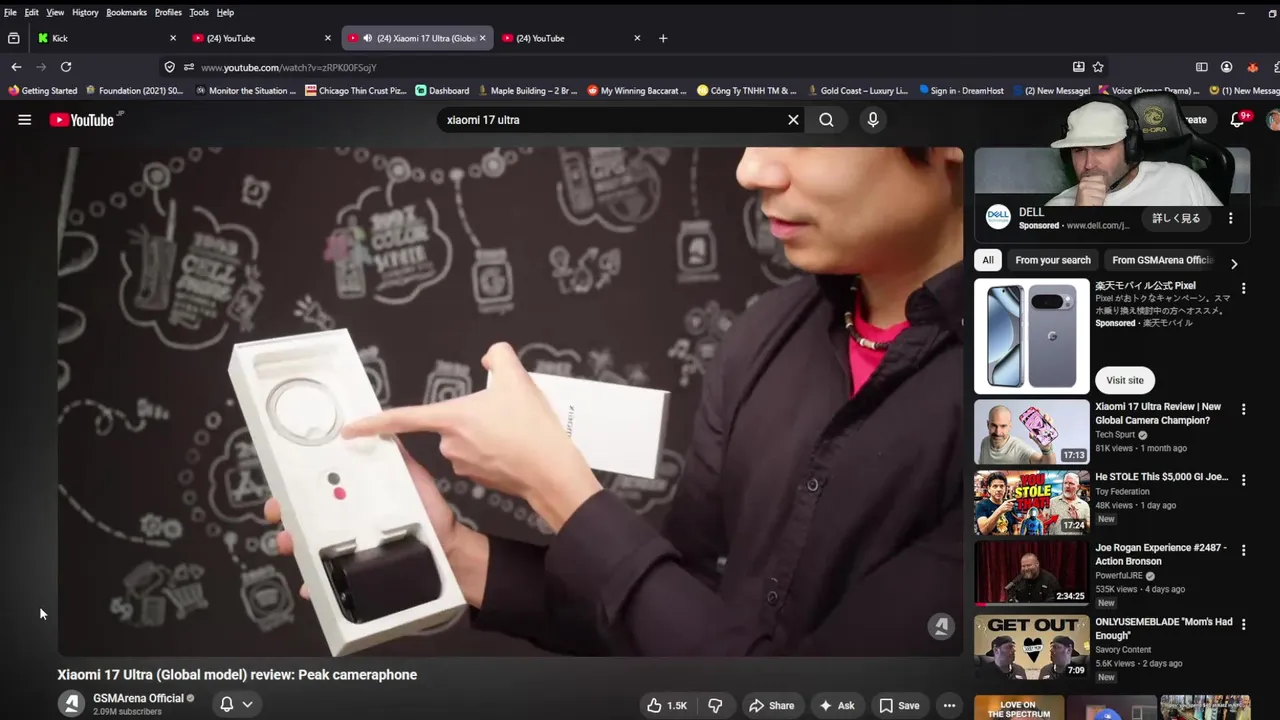The width and height of the screenshot is (1280, 720).
Task: Open menu for Joe Rogan Experience video
Action: click(x=1243, y=550)
